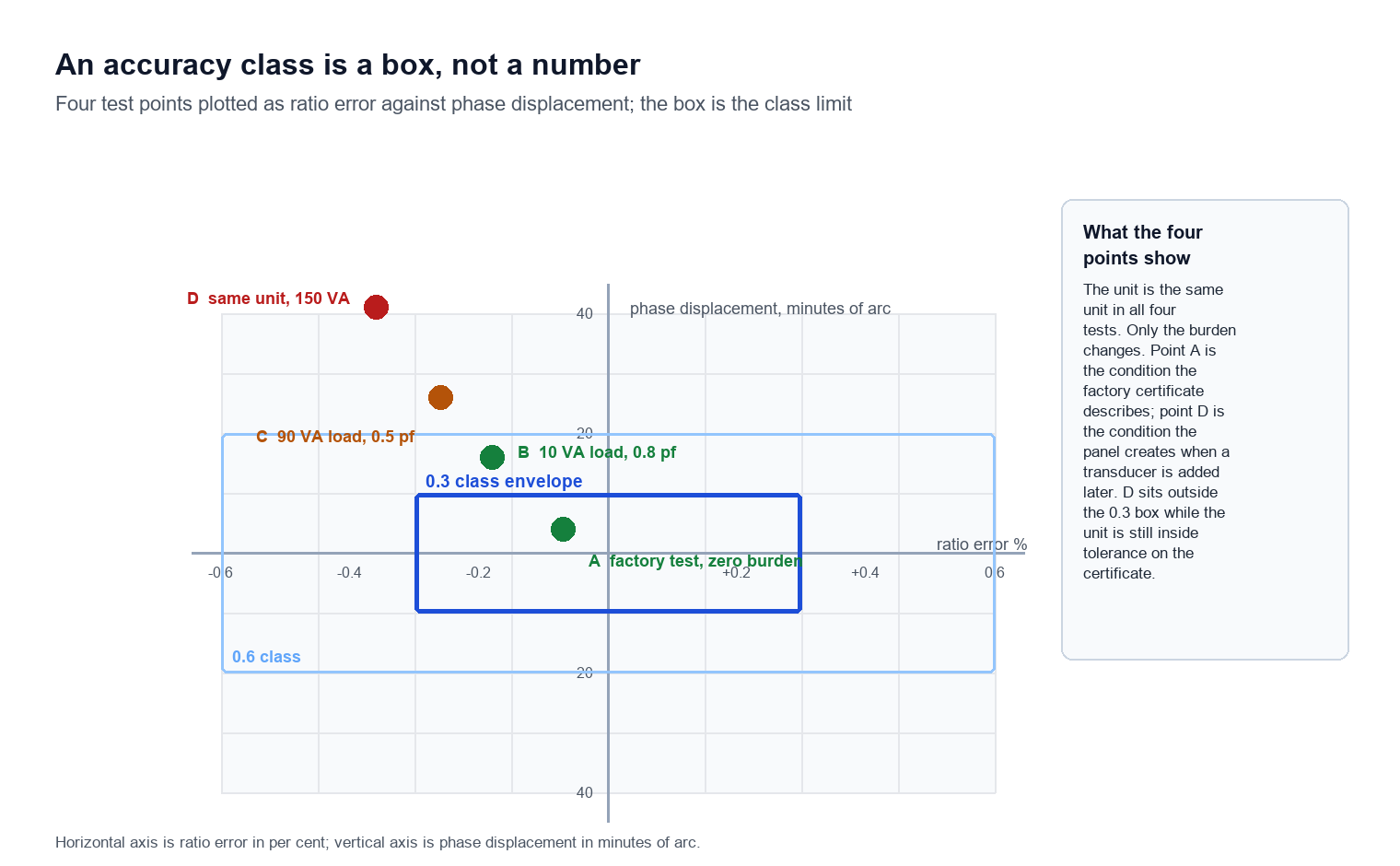
Task: Click the '0.3 class envelope' label
Action: tap(504, 481)
